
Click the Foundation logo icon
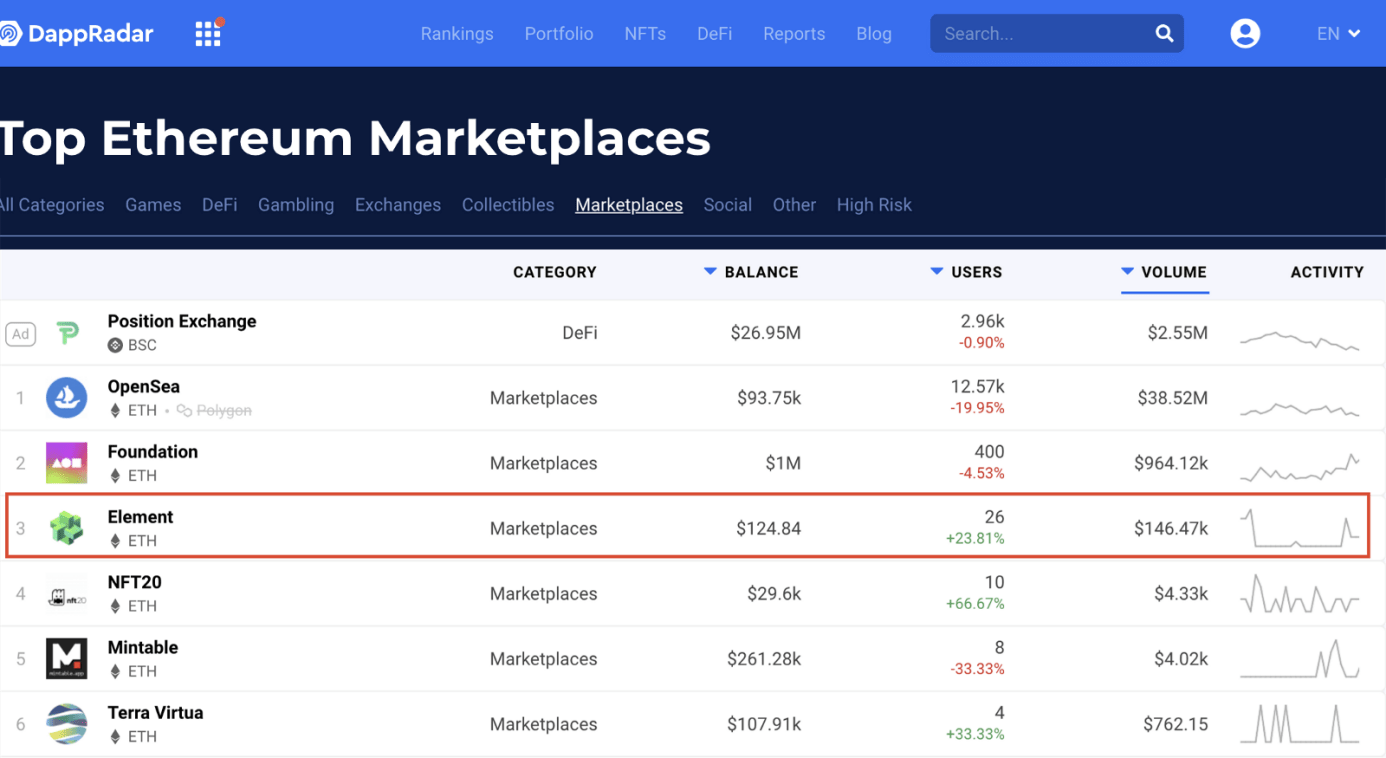[67, 463]
